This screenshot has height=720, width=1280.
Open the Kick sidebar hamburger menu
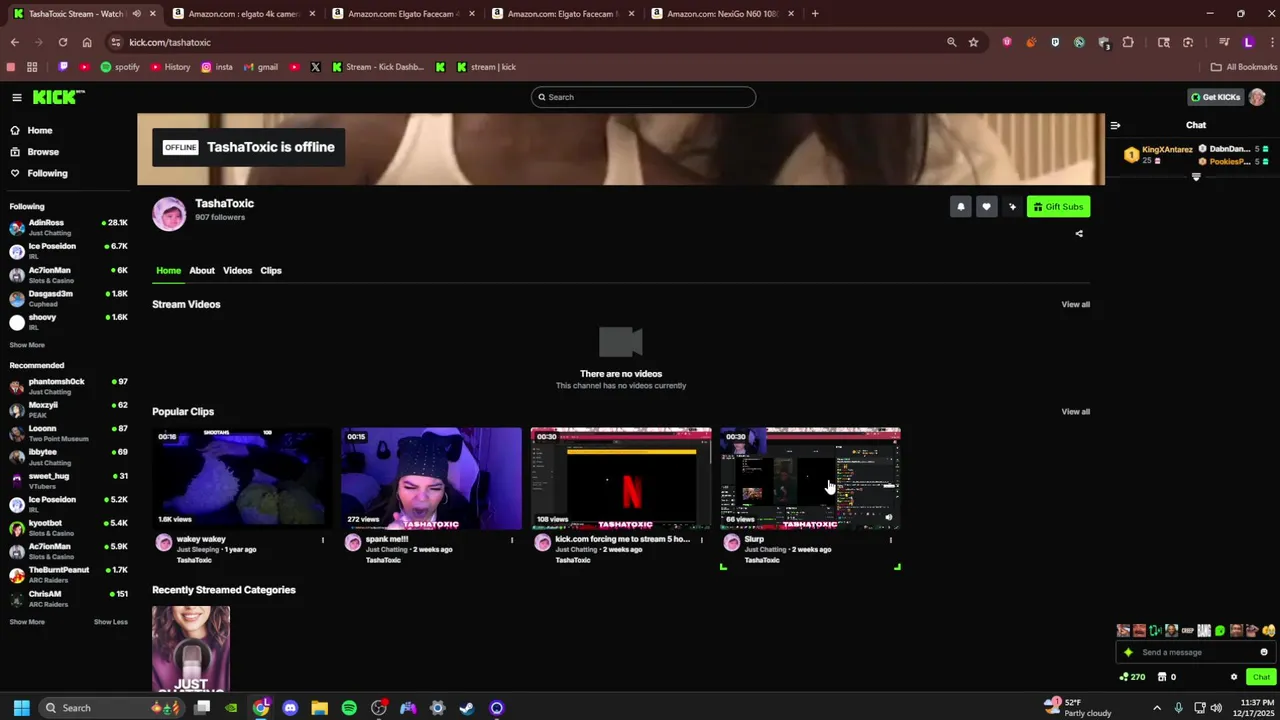pos(17,97)
